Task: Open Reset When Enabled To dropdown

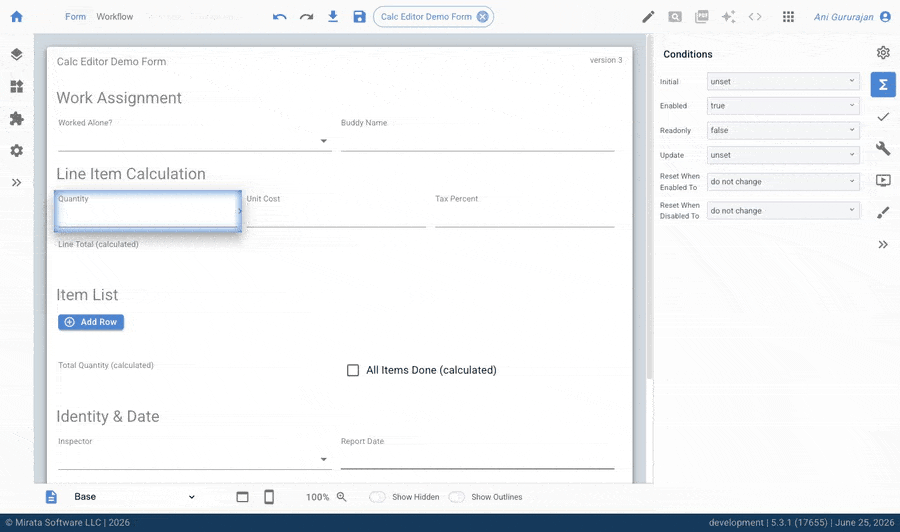Action: pyautogui.click(x=783, y=181)
